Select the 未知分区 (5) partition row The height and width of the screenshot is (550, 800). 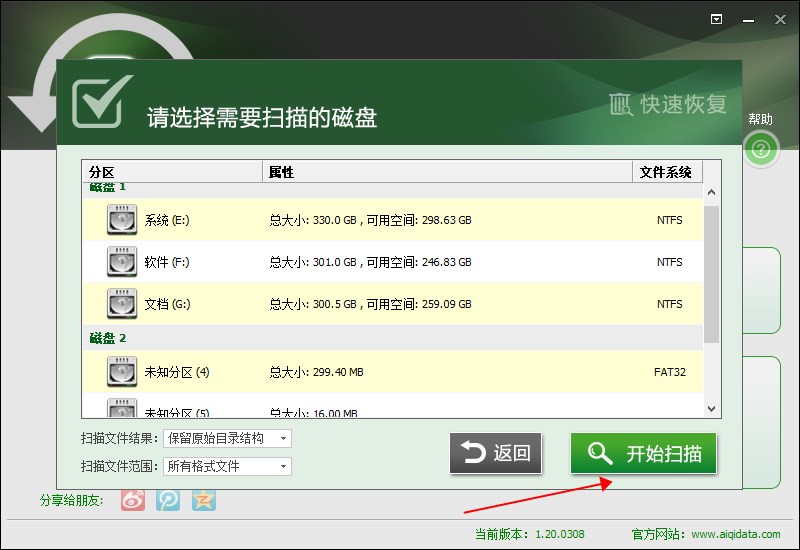click(x=400, y=409)
